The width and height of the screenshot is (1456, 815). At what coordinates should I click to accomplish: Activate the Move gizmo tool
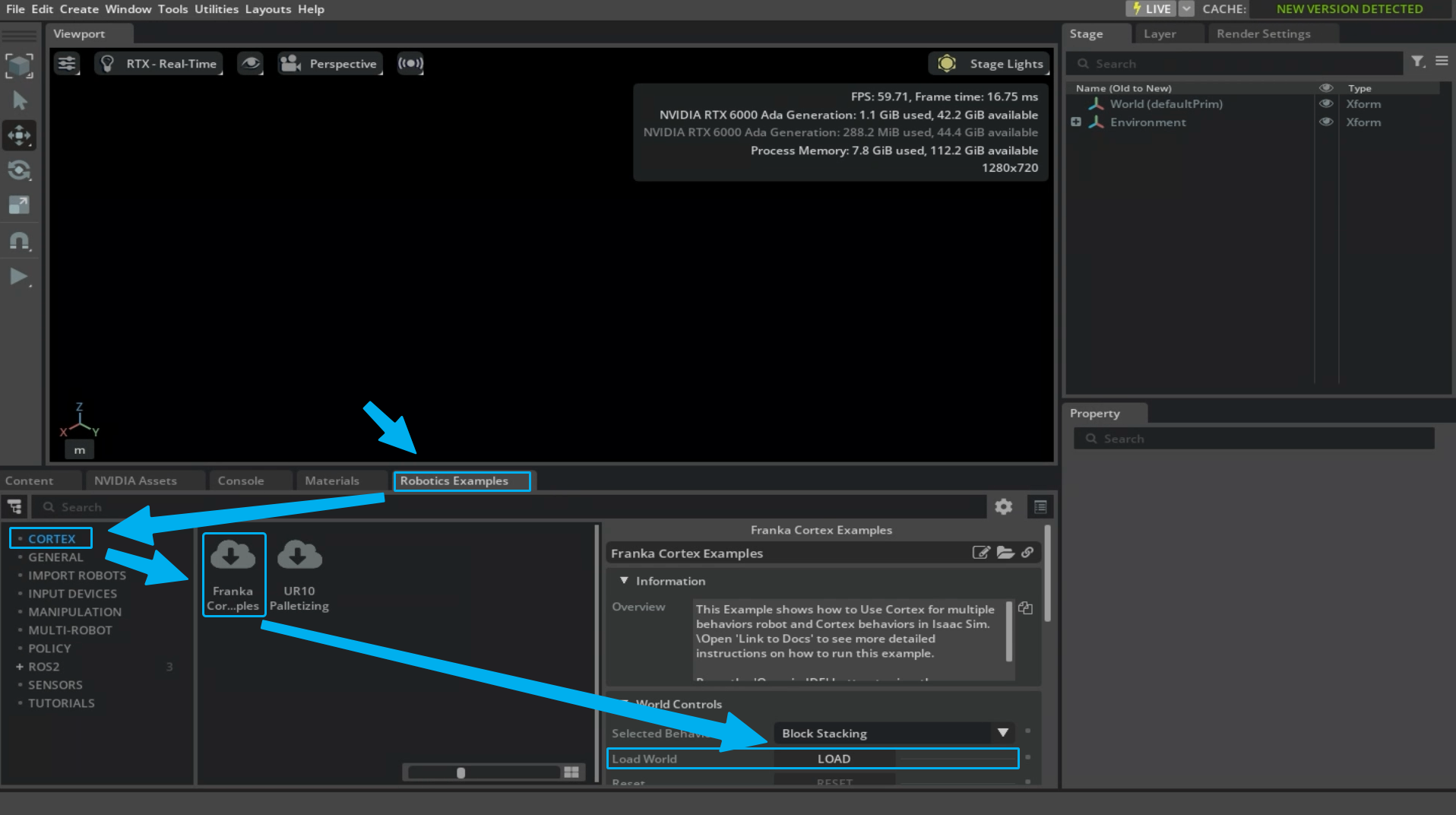point(20,135)
